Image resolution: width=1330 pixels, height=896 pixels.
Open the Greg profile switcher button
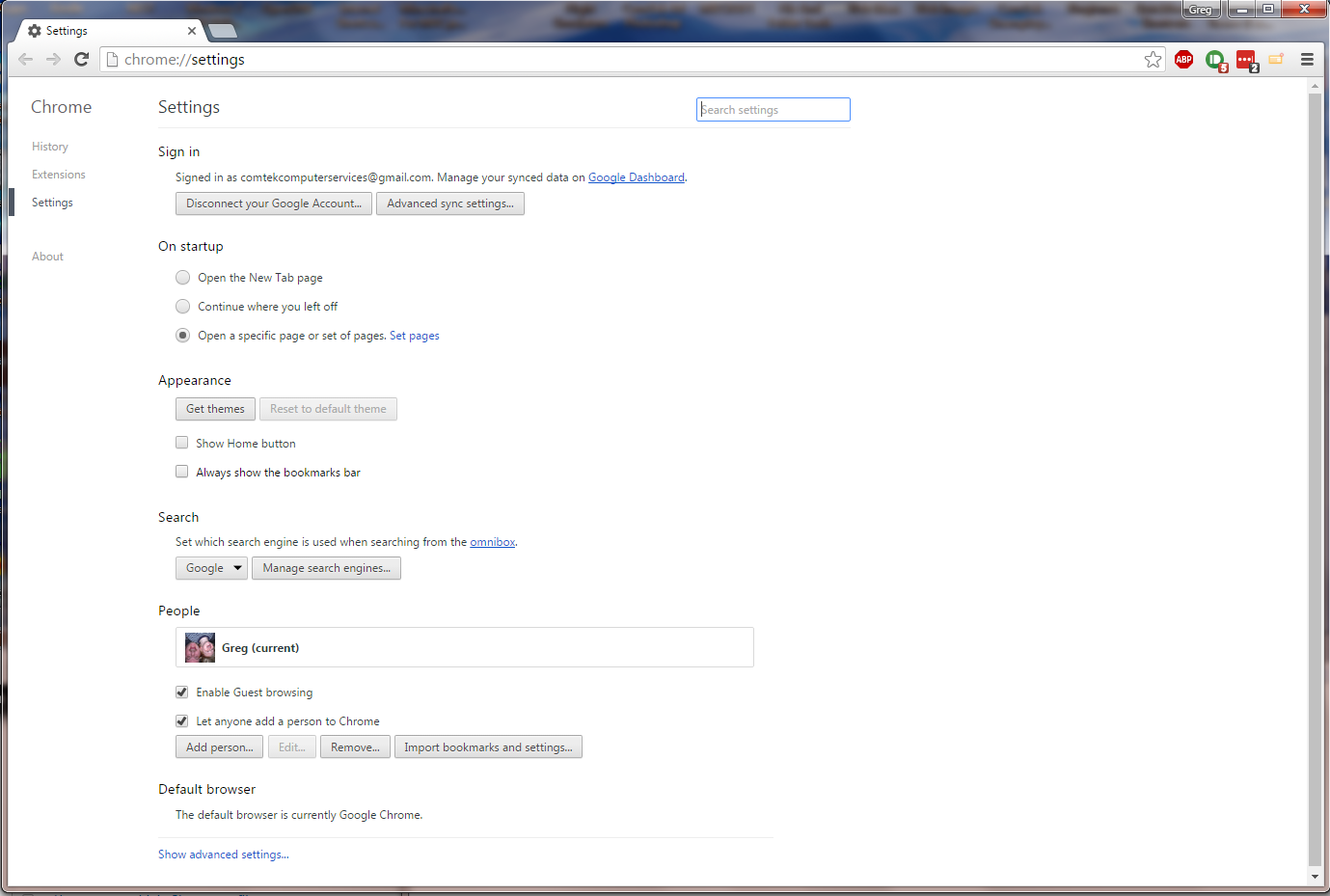[x=1201, y=10]
